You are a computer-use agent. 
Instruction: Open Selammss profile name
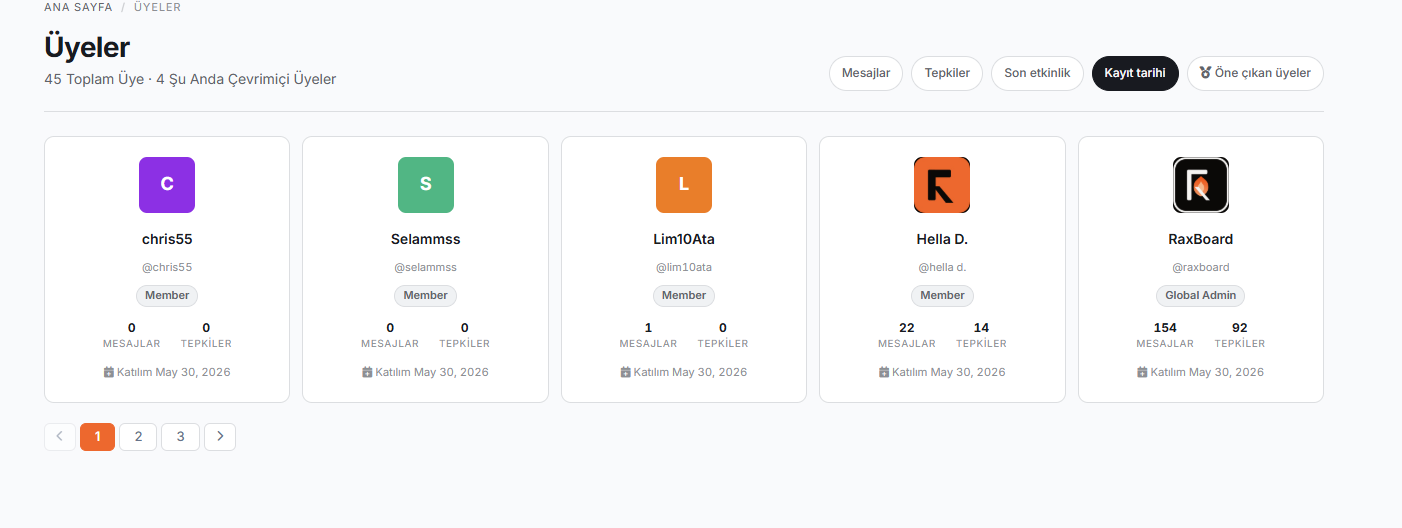[425, 239]
